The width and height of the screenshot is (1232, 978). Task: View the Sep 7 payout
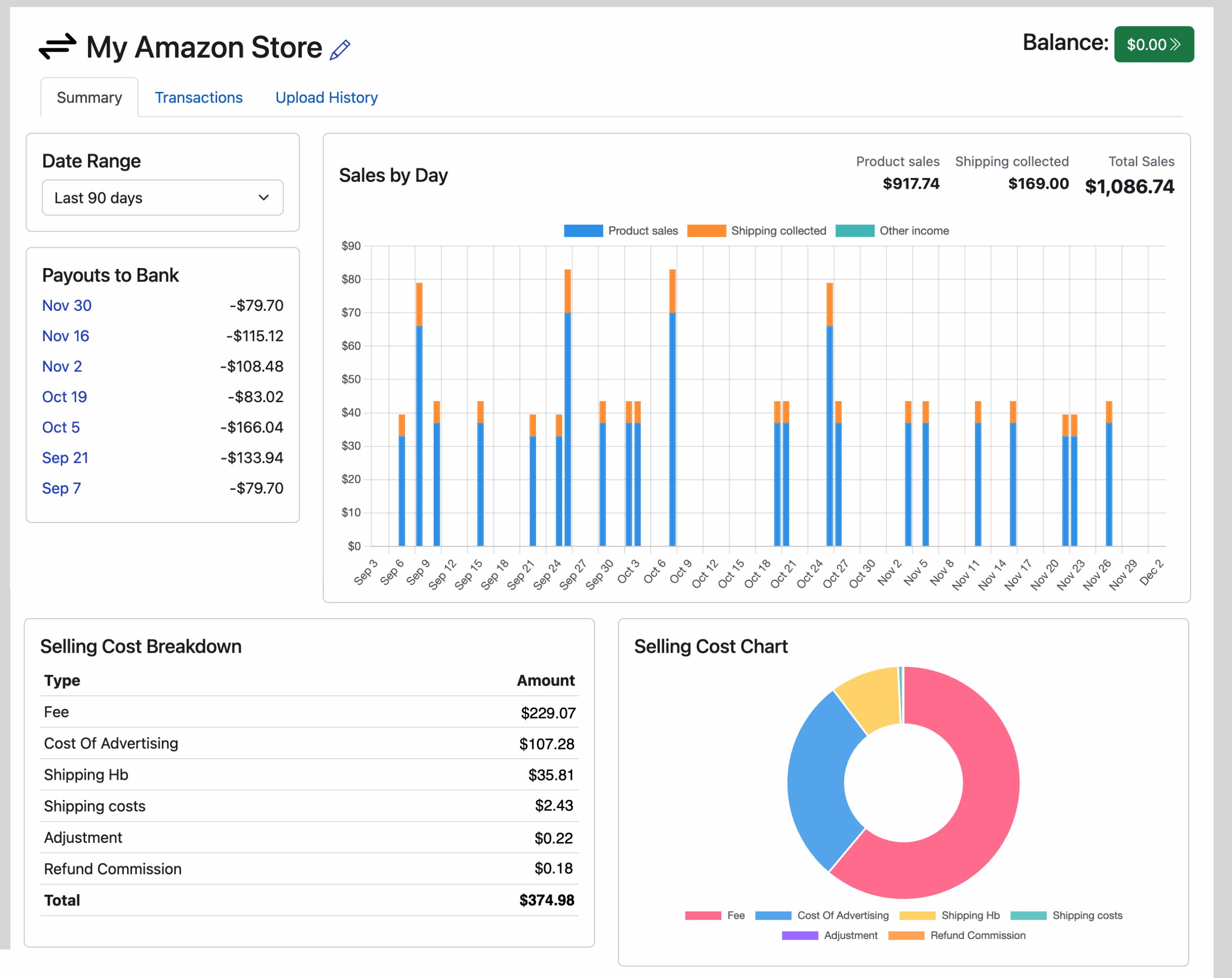click(61, 488)
